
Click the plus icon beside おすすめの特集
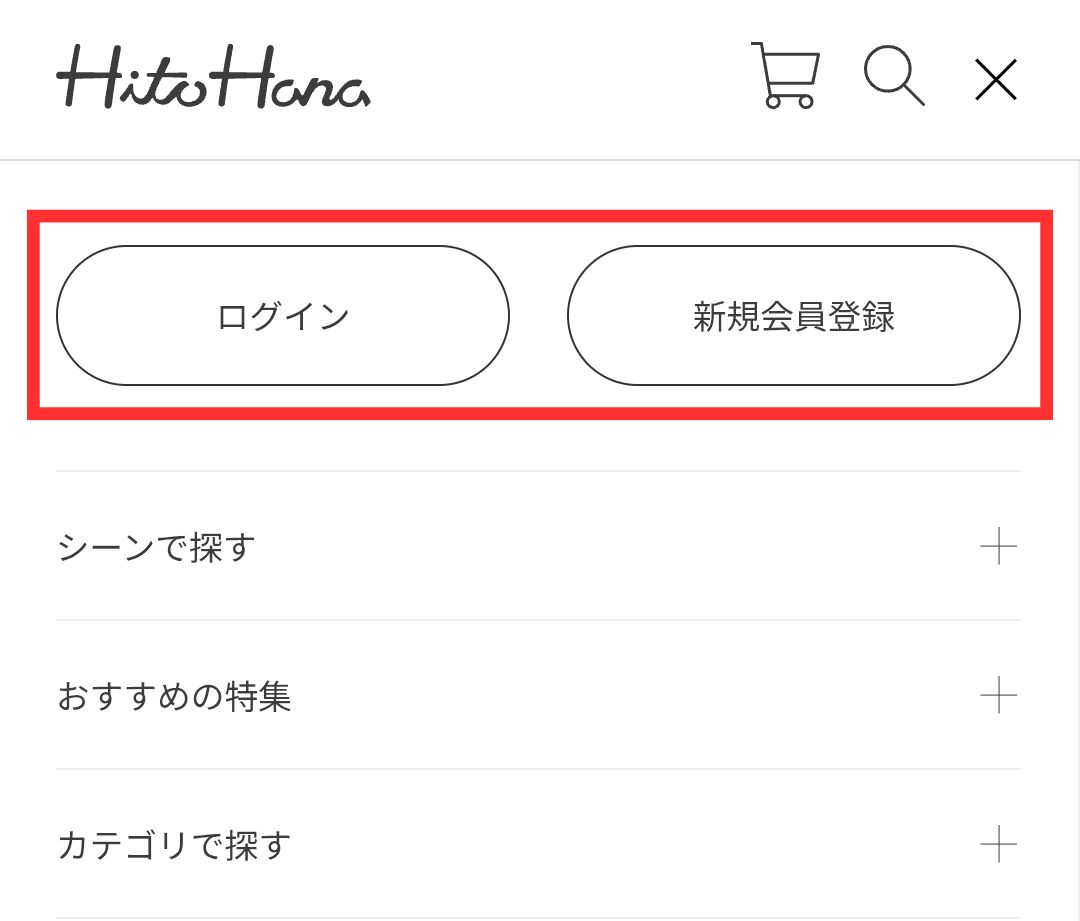pyautogui.click(x=1000, y=697)
